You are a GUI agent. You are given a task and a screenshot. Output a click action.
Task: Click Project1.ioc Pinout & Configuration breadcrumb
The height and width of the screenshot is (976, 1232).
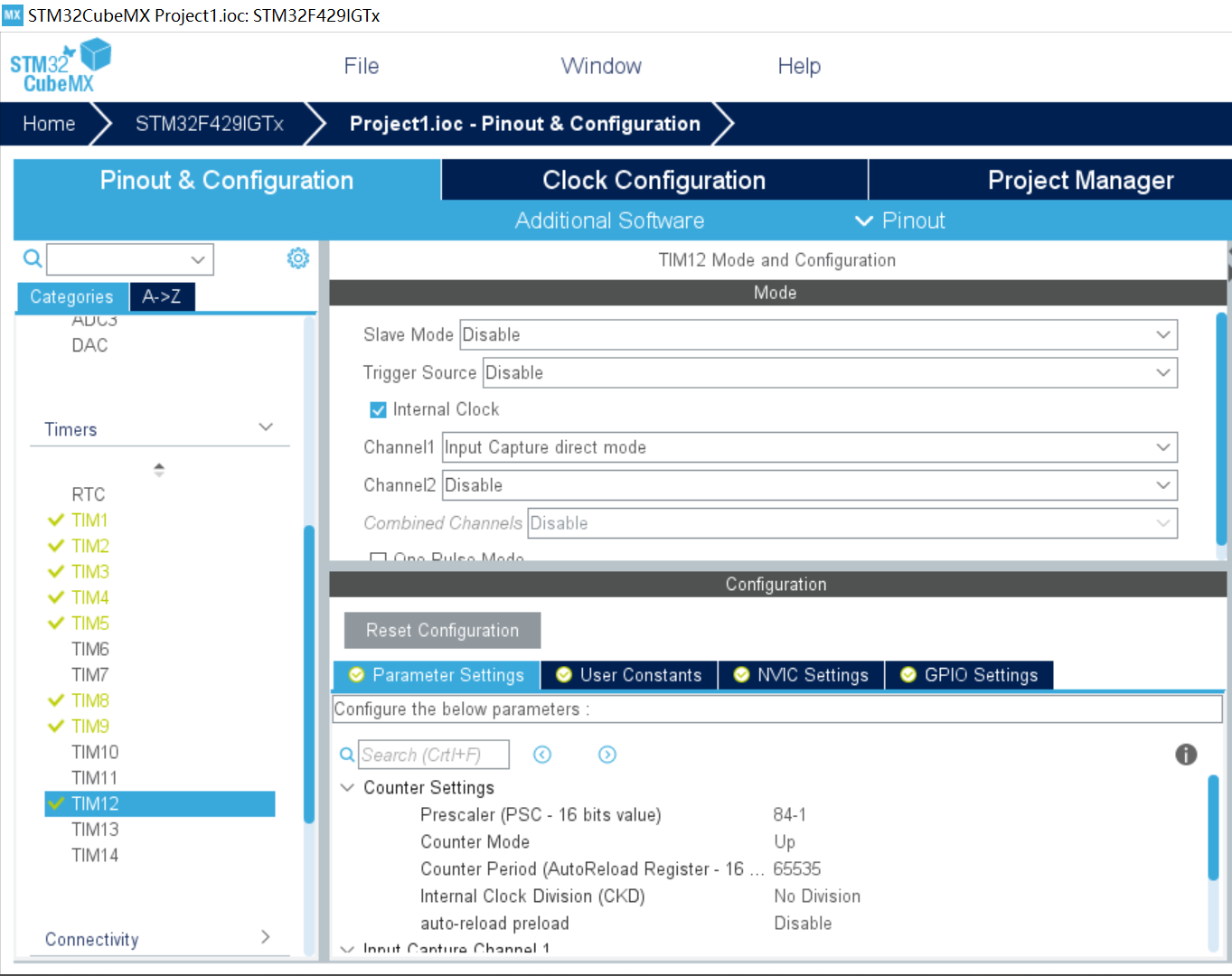(x=525, y=124)
